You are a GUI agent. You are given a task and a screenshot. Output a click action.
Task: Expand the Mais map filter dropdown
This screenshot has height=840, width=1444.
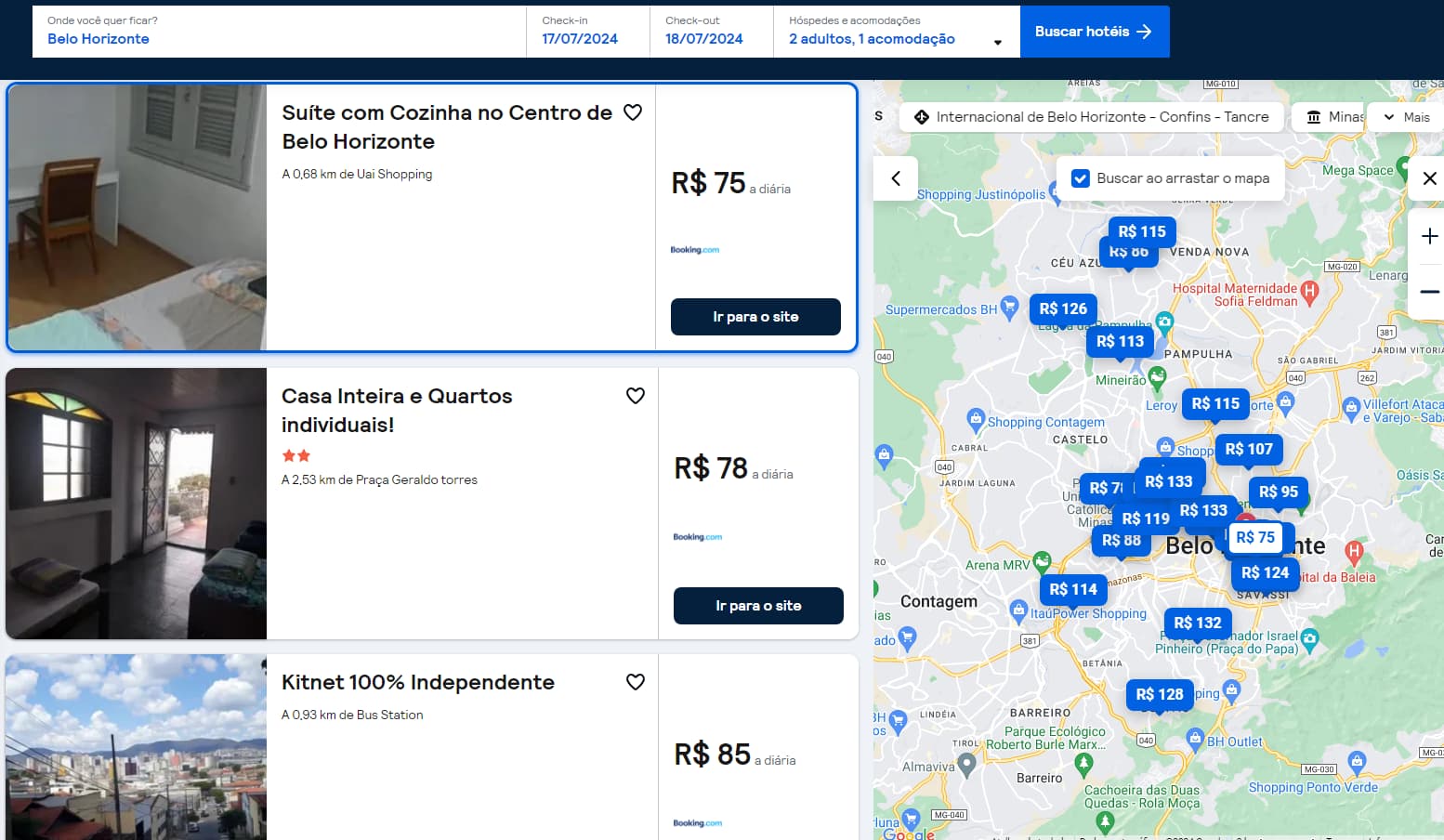1407,117
